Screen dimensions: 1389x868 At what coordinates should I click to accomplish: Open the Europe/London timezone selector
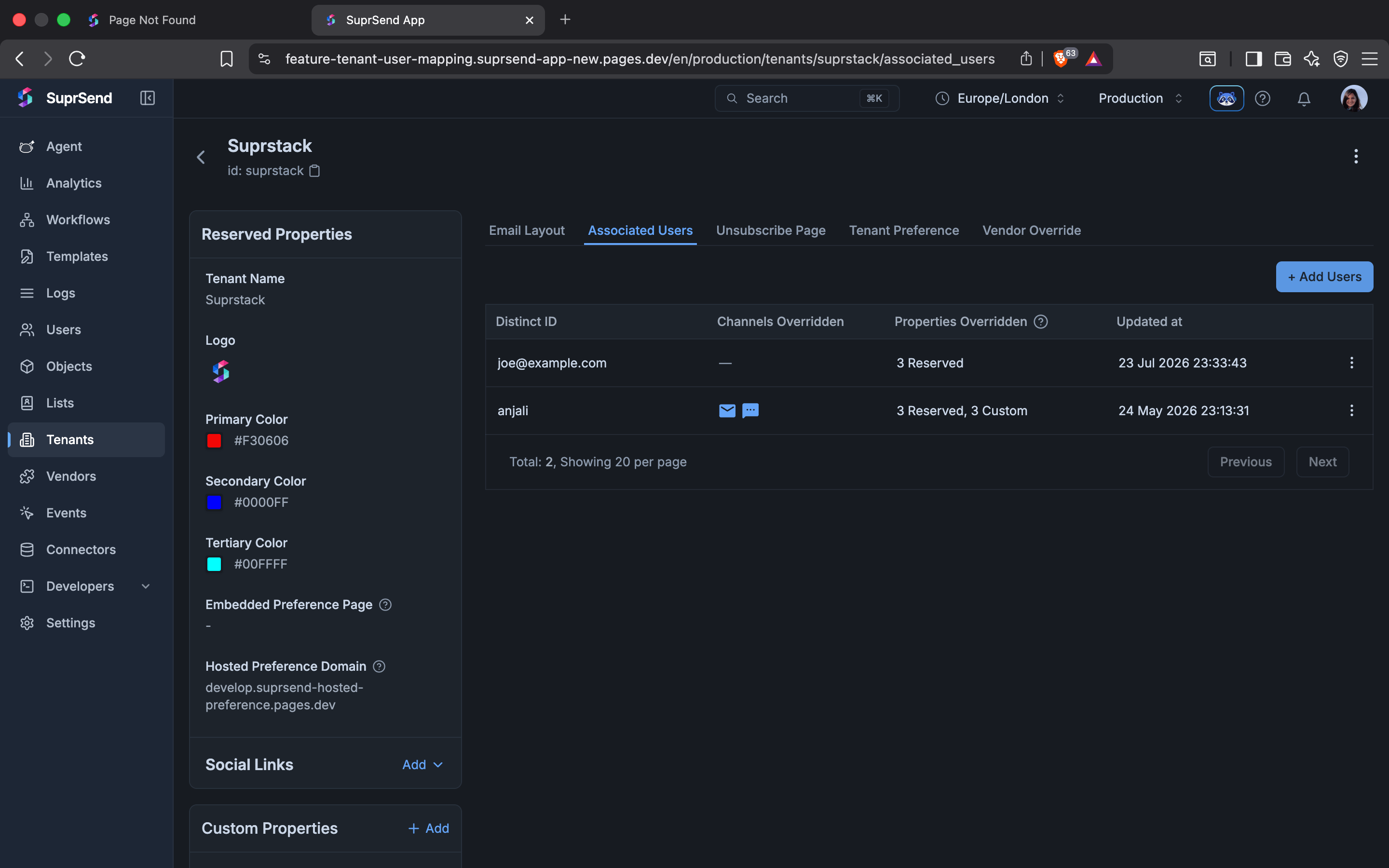tap(1000, 99)
